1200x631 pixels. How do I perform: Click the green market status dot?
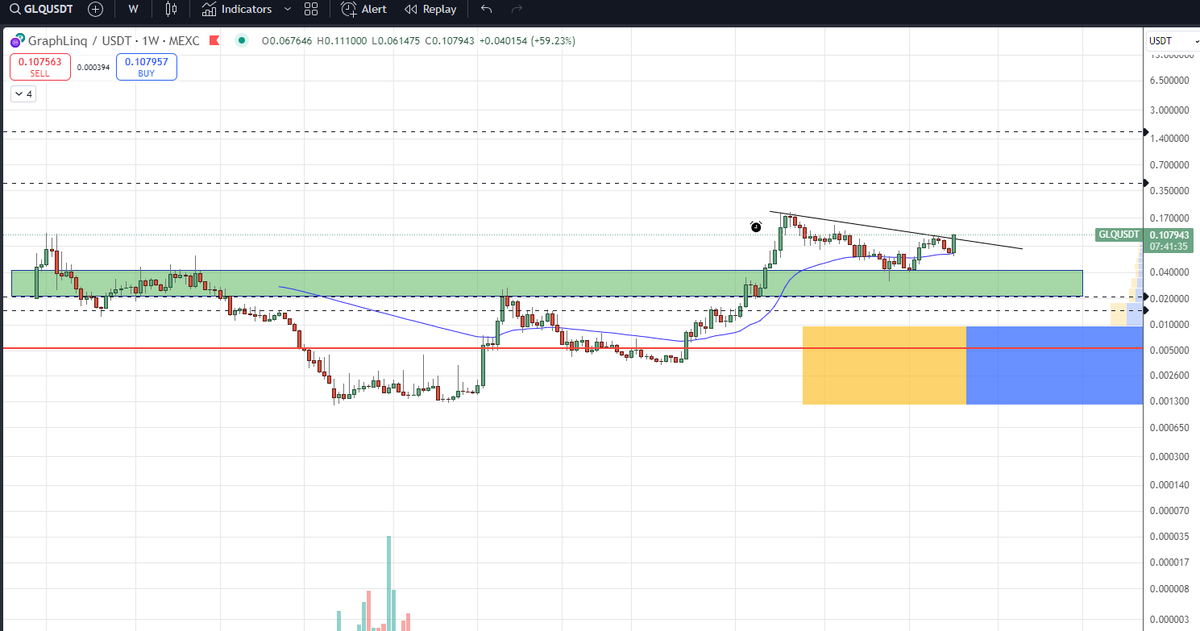coord(240,41)
